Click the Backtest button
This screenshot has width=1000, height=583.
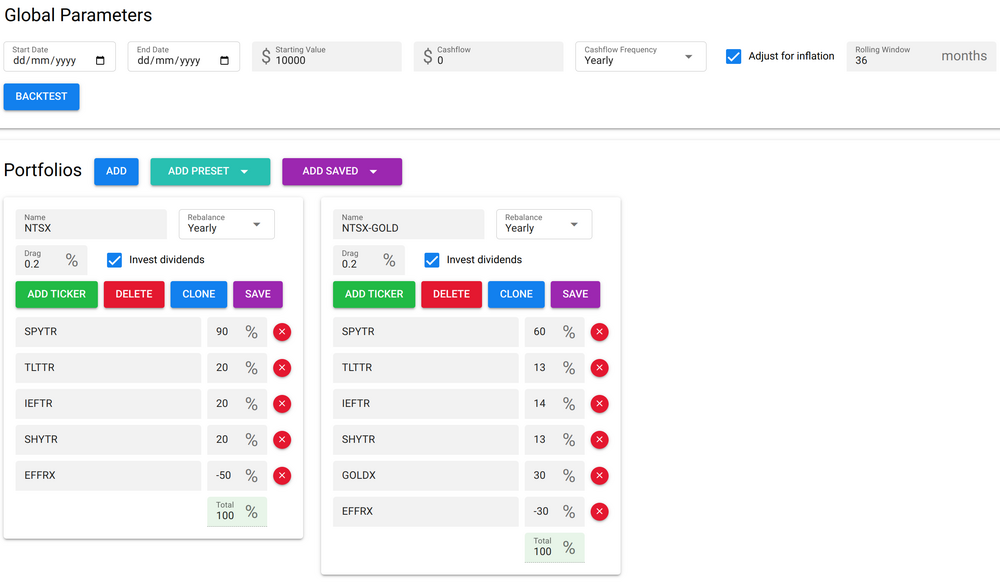[x=41, y=97]
